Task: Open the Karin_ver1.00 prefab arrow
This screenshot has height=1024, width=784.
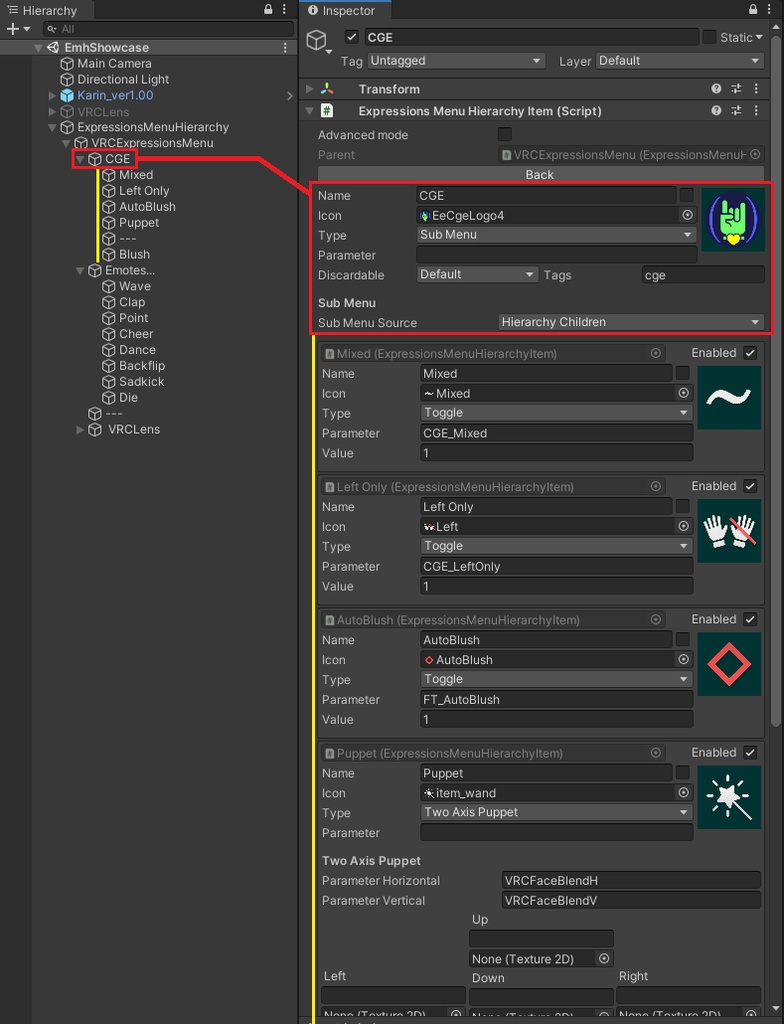Action: click(289, 95)
